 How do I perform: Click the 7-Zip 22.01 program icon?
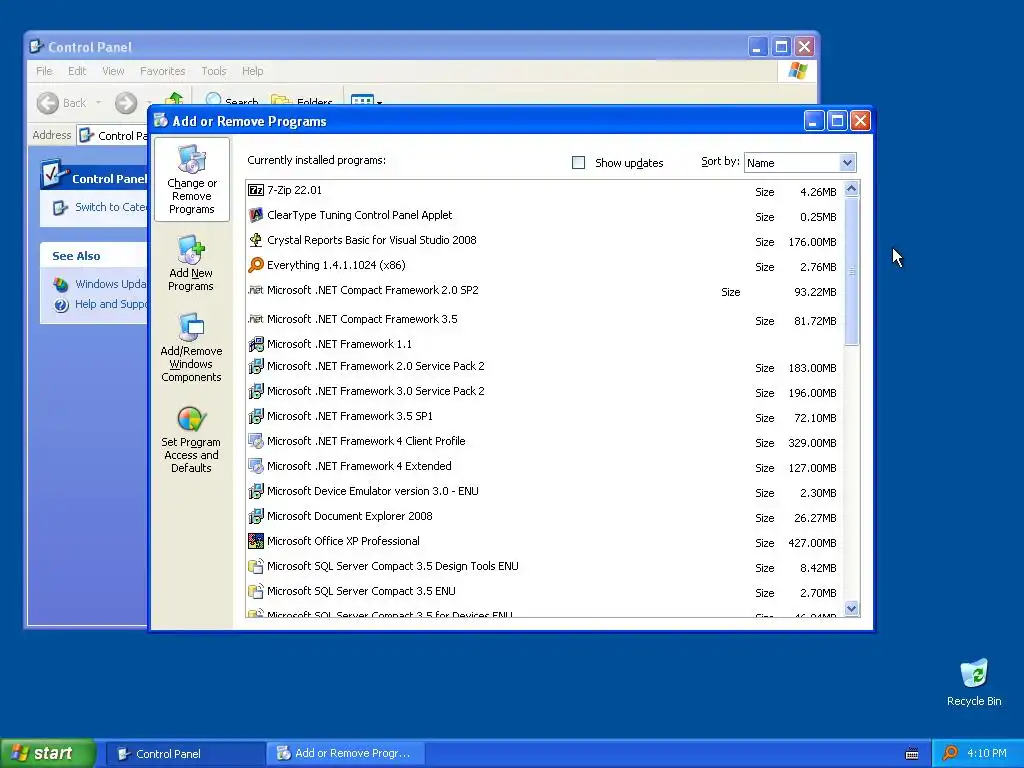256,190
